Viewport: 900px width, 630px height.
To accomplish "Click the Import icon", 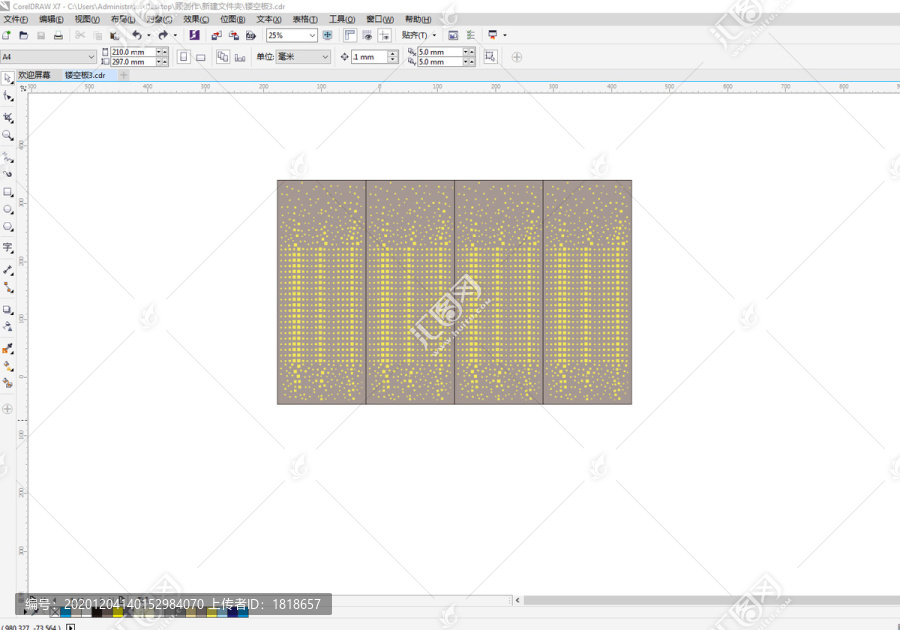I will tap(216, 35).
